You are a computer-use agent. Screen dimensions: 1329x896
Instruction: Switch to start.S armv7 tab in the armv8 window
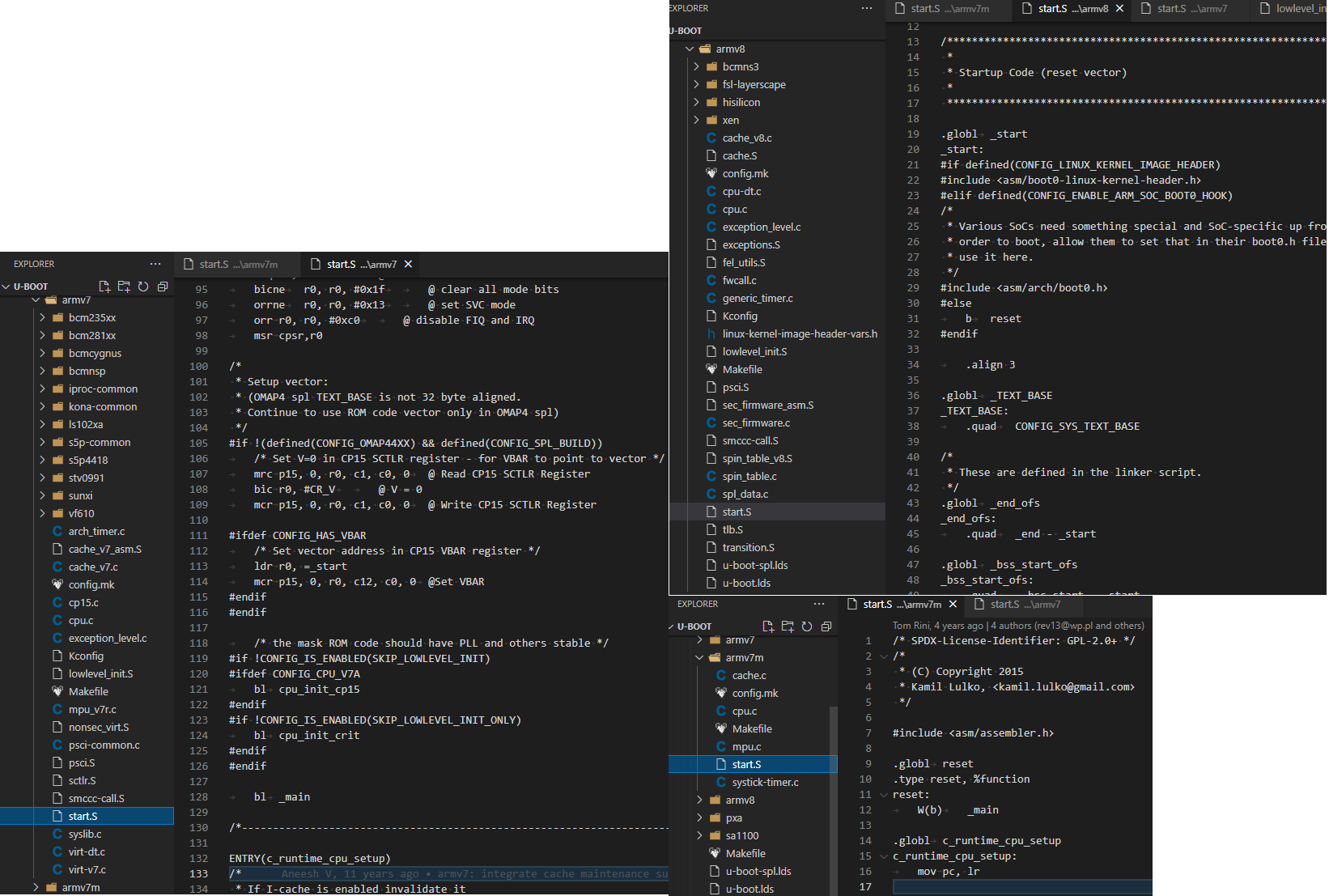tap(1191, 8)
